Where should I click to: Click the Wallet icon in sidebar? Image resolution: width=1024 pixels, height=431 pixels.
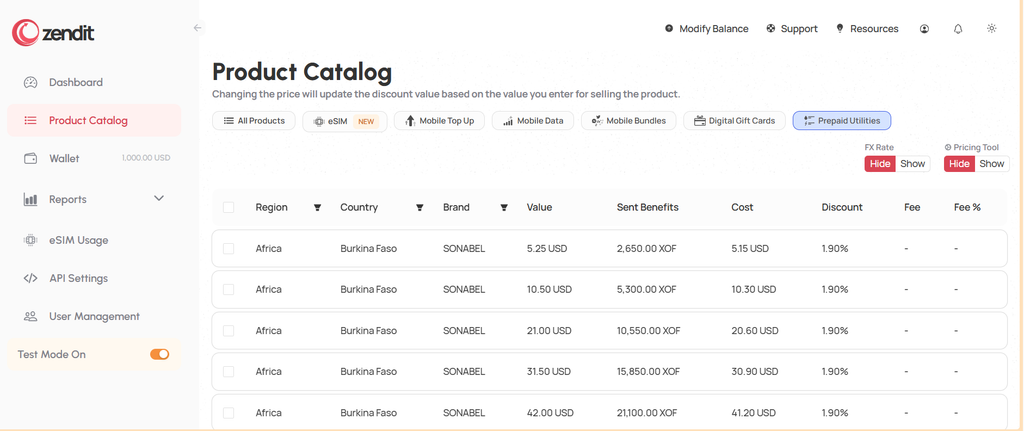point(30,158)
